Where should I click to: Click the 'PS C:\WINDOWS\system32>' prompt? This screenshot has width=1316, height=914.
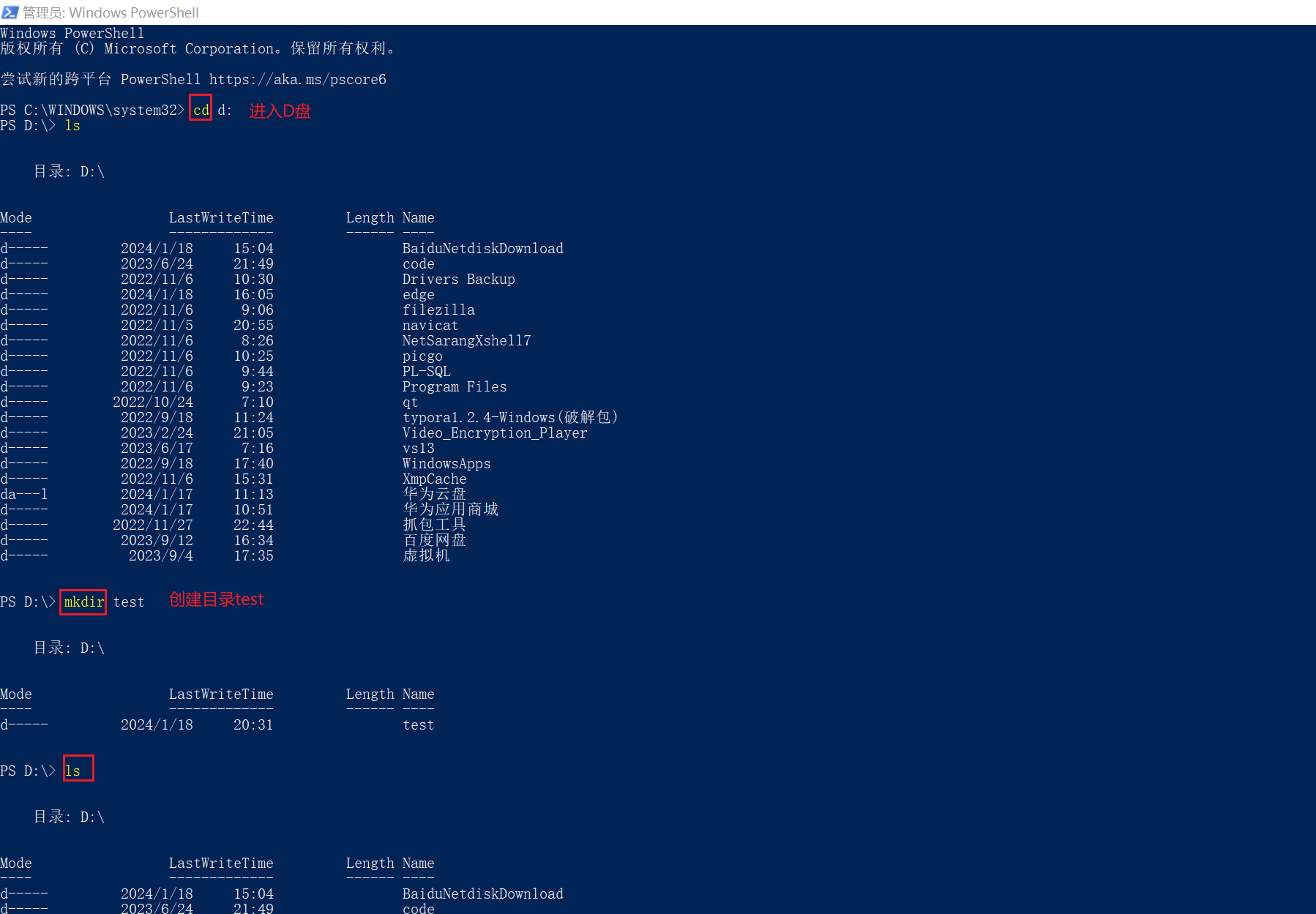coord(92,110)
